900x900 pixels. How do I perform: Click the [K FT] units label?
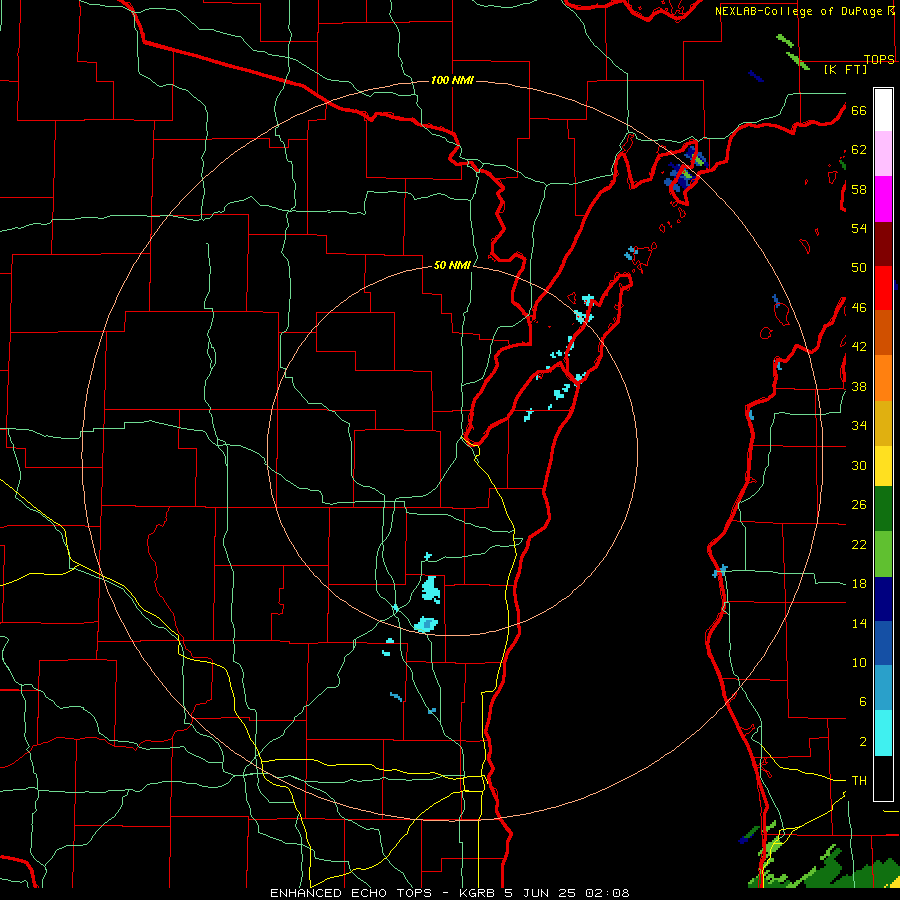pos(845,70)
